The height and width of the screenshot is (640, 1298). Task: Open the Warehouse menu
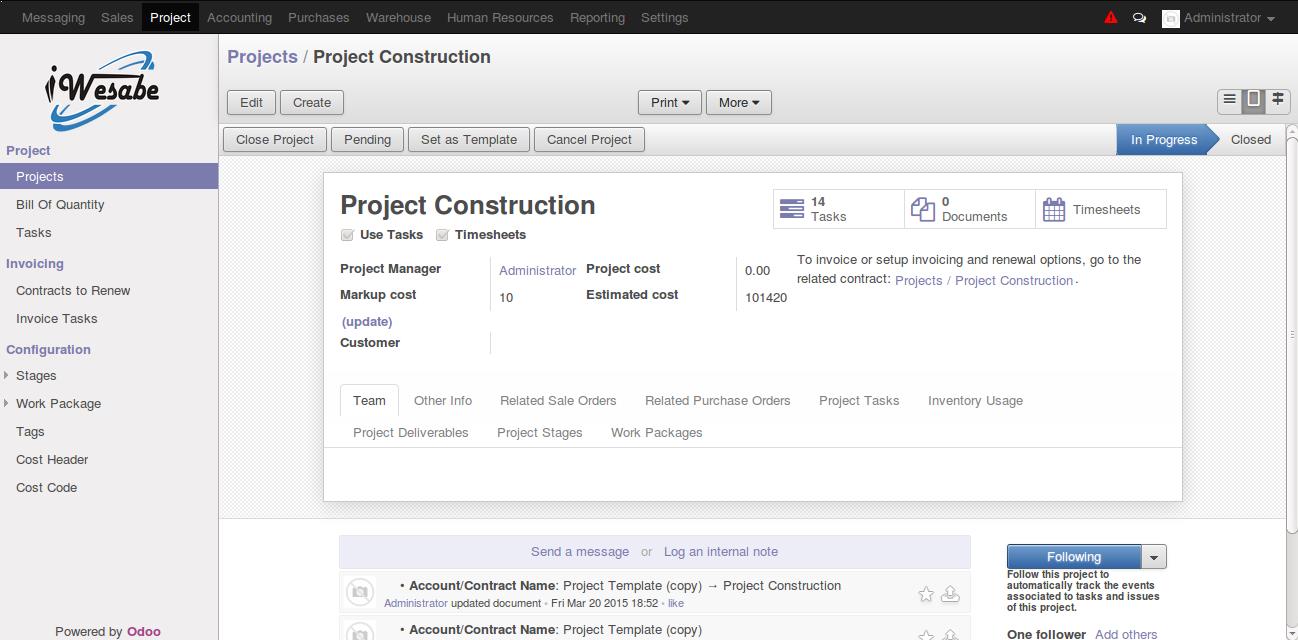click(x=398, y=17)
